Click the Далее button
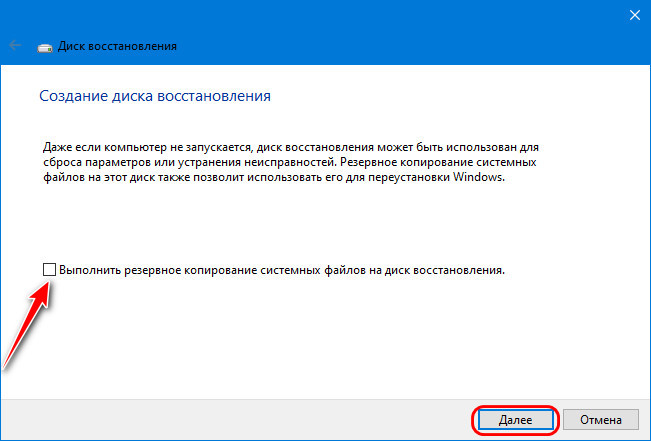Screen dimensions: 651x441 (x=515, y=420)
